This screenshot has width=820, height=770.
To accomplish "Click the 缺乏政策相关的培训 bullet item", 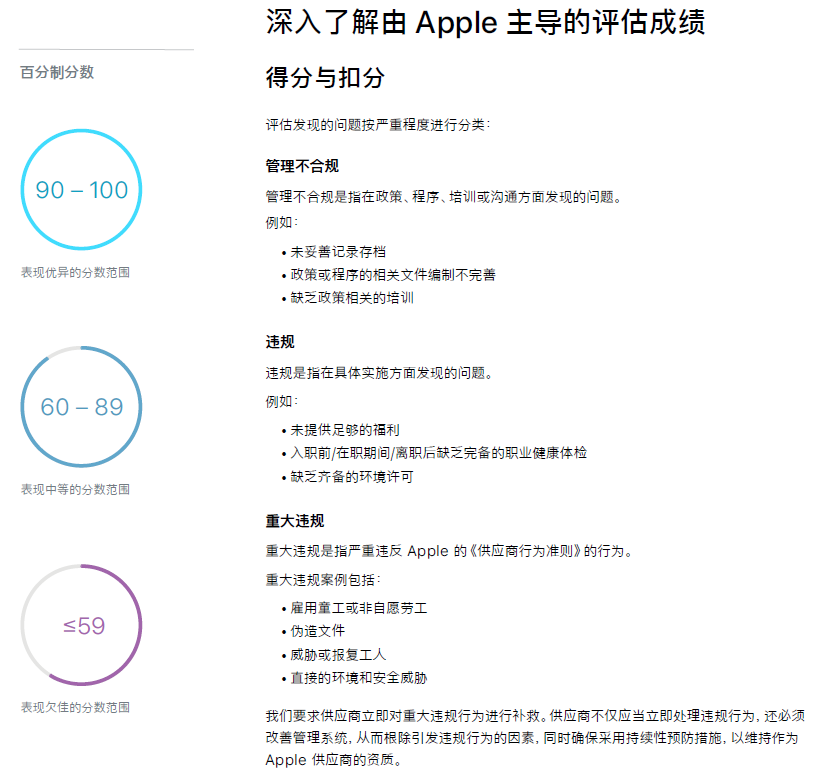I will [352, 297].
